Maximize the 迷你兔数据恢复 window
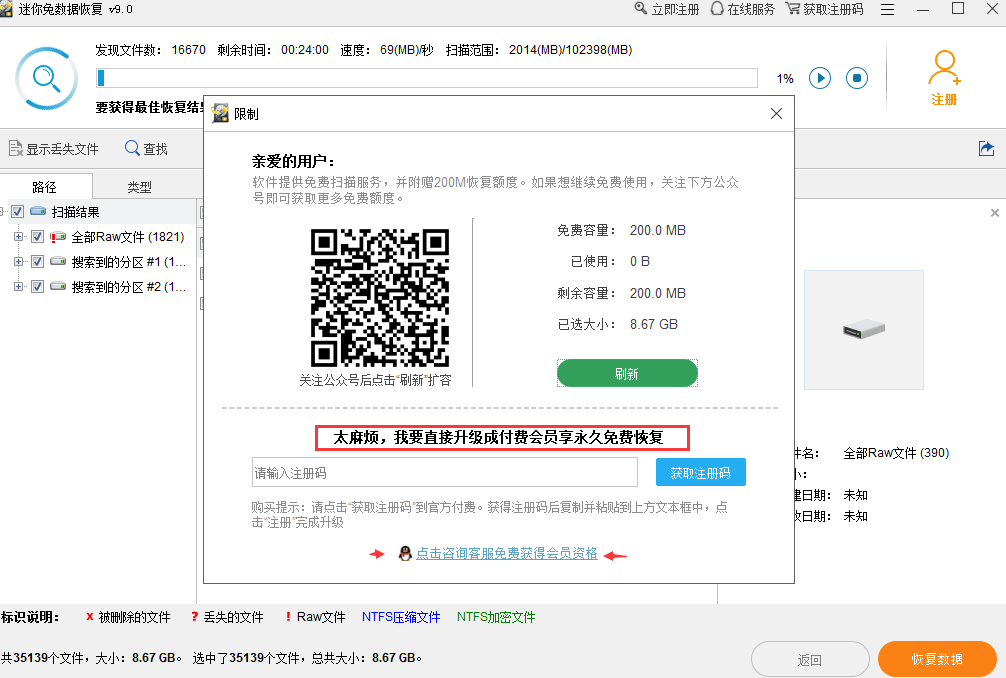This screenshot has height=678, width=1006. click(x=958, y=9)
